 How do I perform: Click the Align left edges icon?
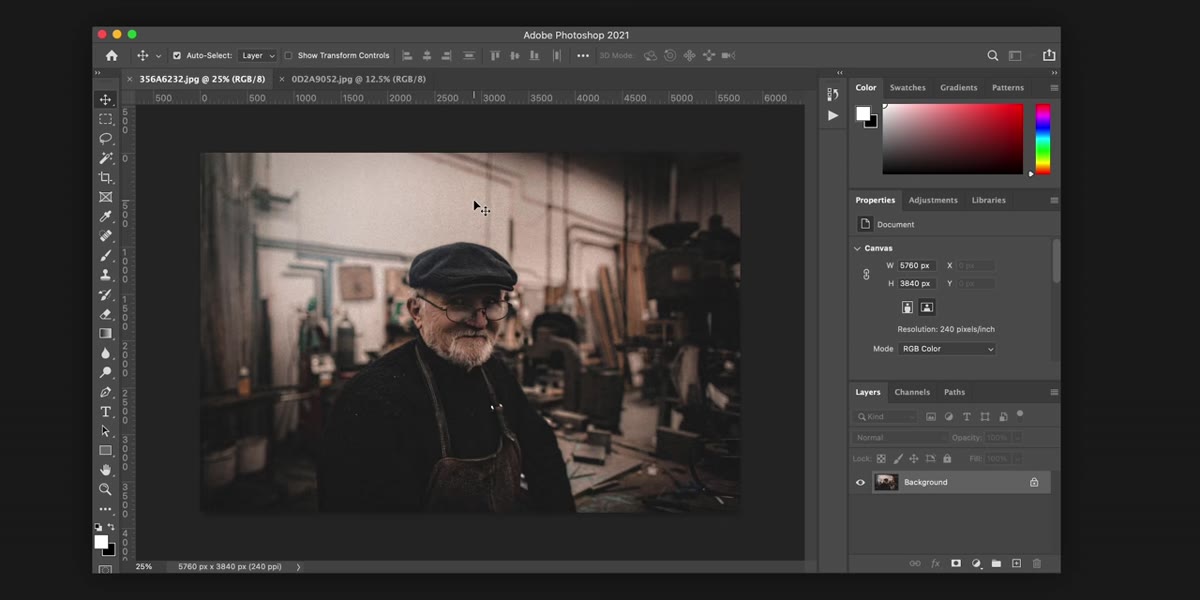407,56
